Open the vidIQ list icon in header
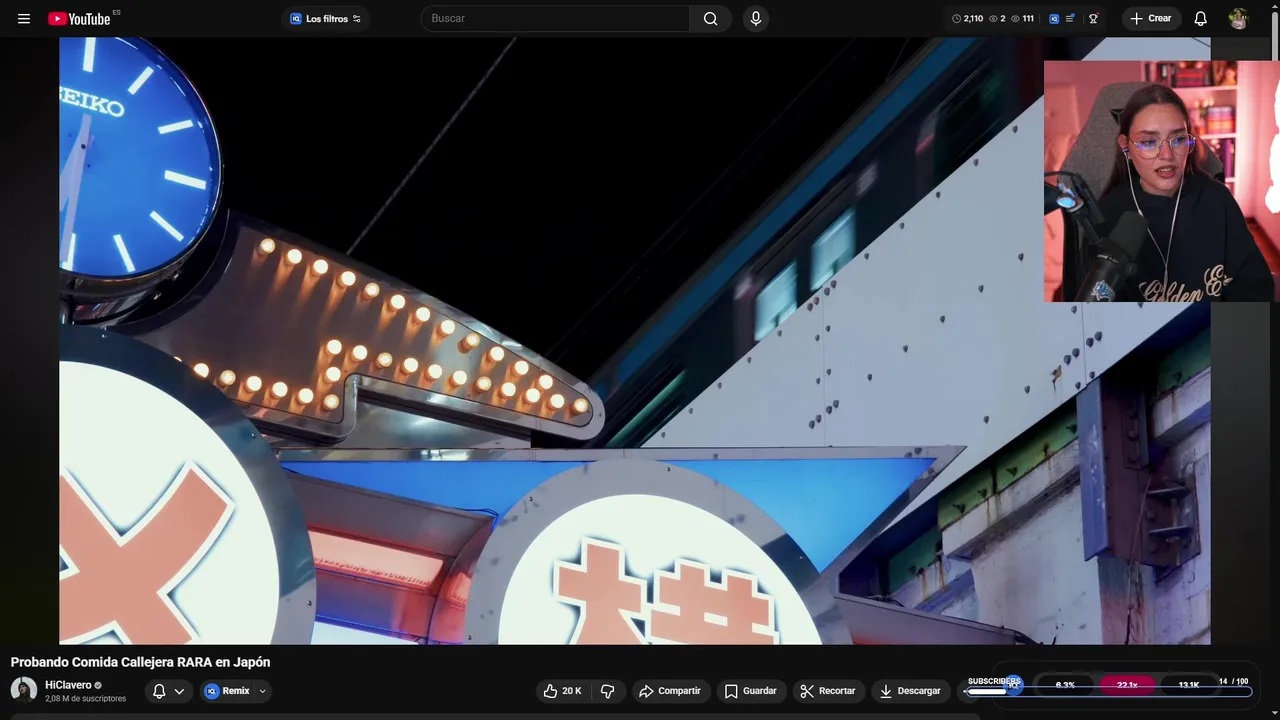Screen dimensions: 1280x720 1070,19
